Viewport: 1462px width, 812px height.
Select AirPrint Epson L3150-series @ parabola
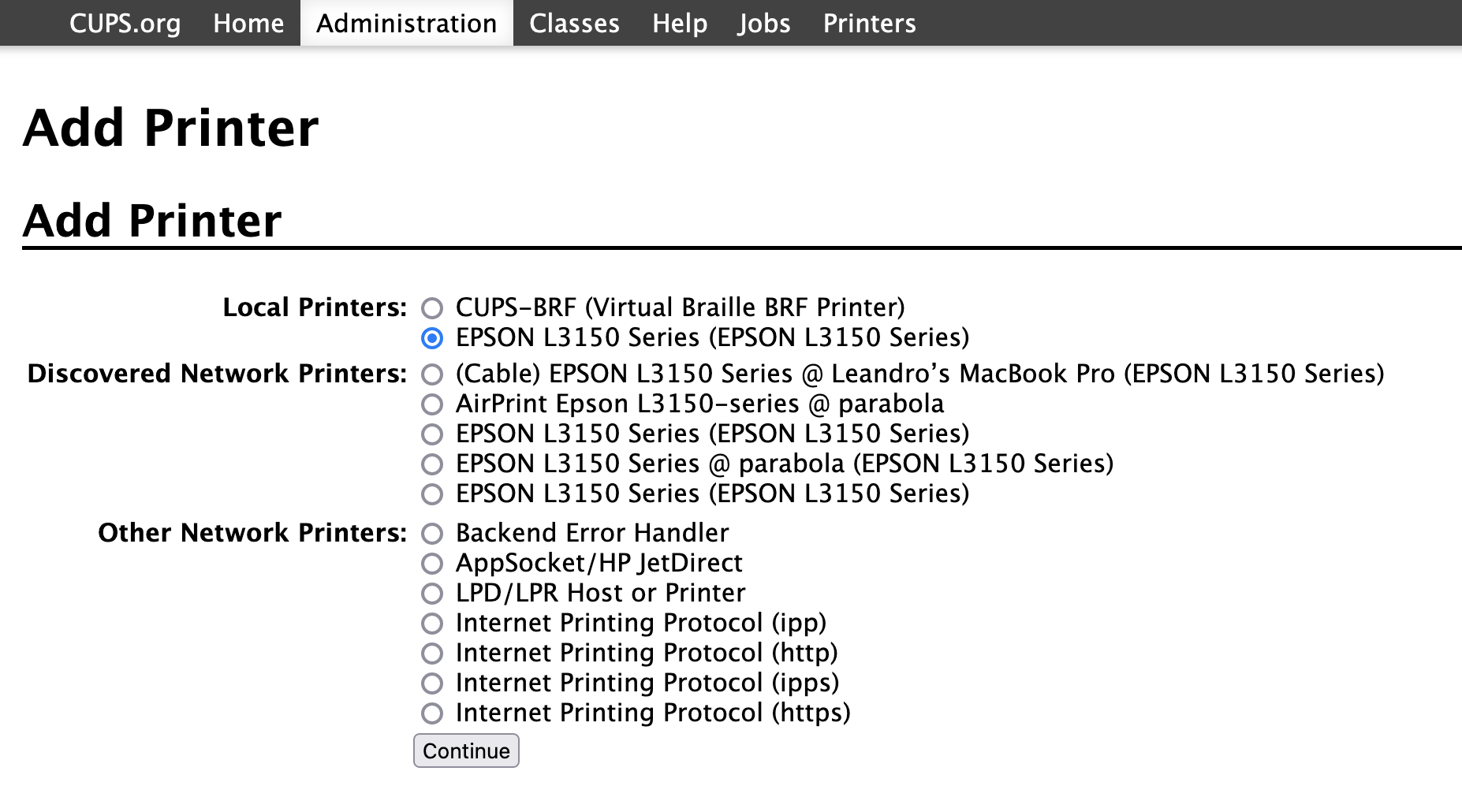432,404
